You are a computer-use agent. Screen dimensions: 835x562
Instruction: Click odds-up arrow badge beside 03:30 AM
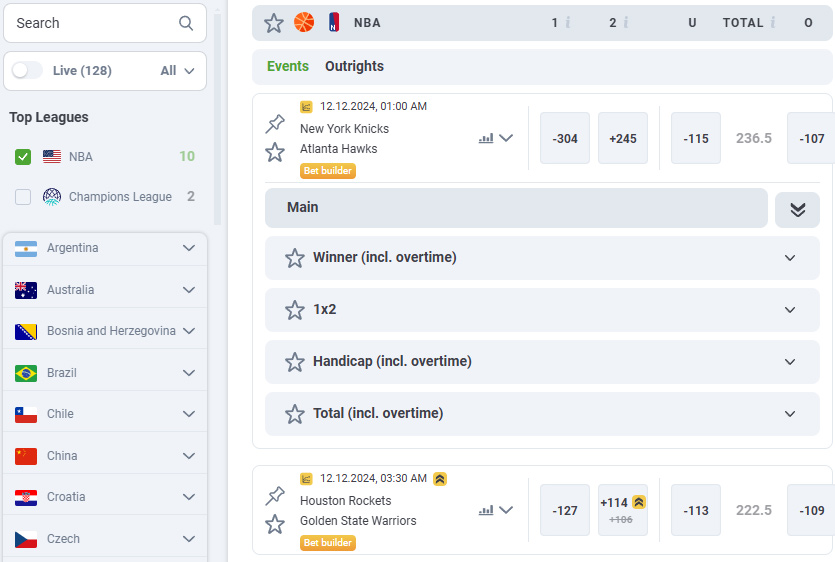click(440, 479)
